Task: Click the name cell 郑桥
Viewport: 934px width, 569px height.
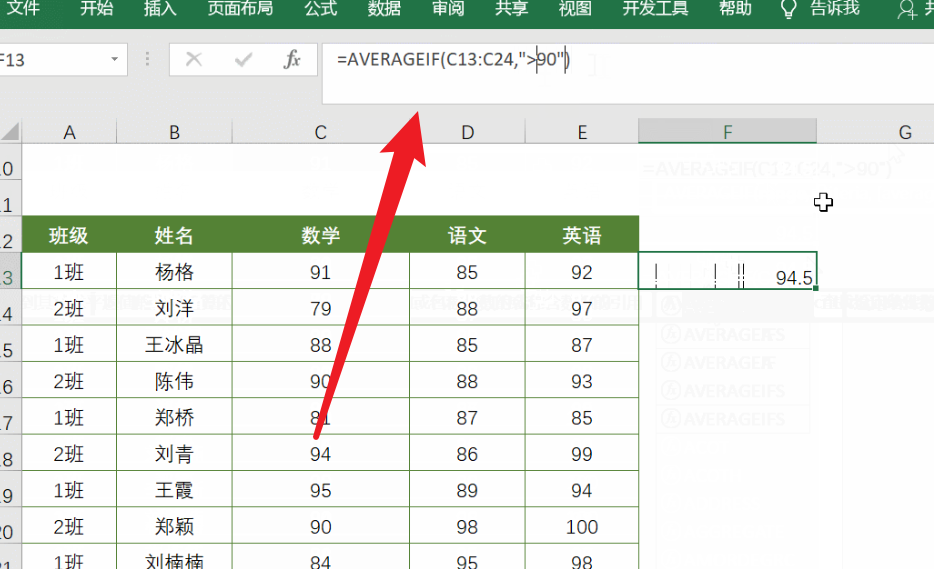Action: tap(174, 417)
